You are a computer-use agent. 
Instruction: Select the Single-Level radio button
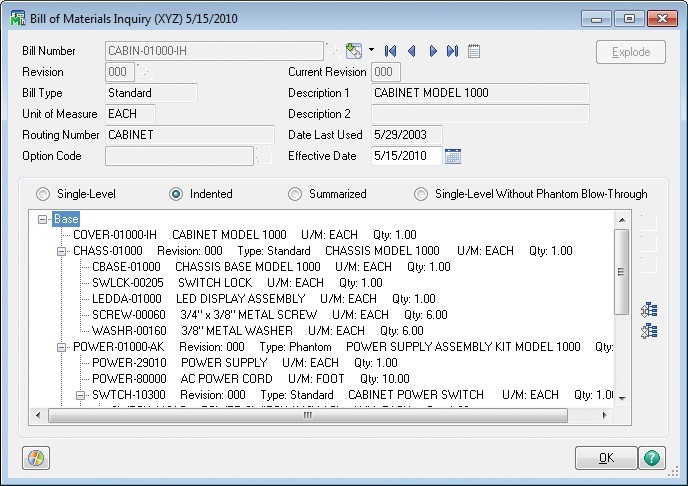coord(43,194)
